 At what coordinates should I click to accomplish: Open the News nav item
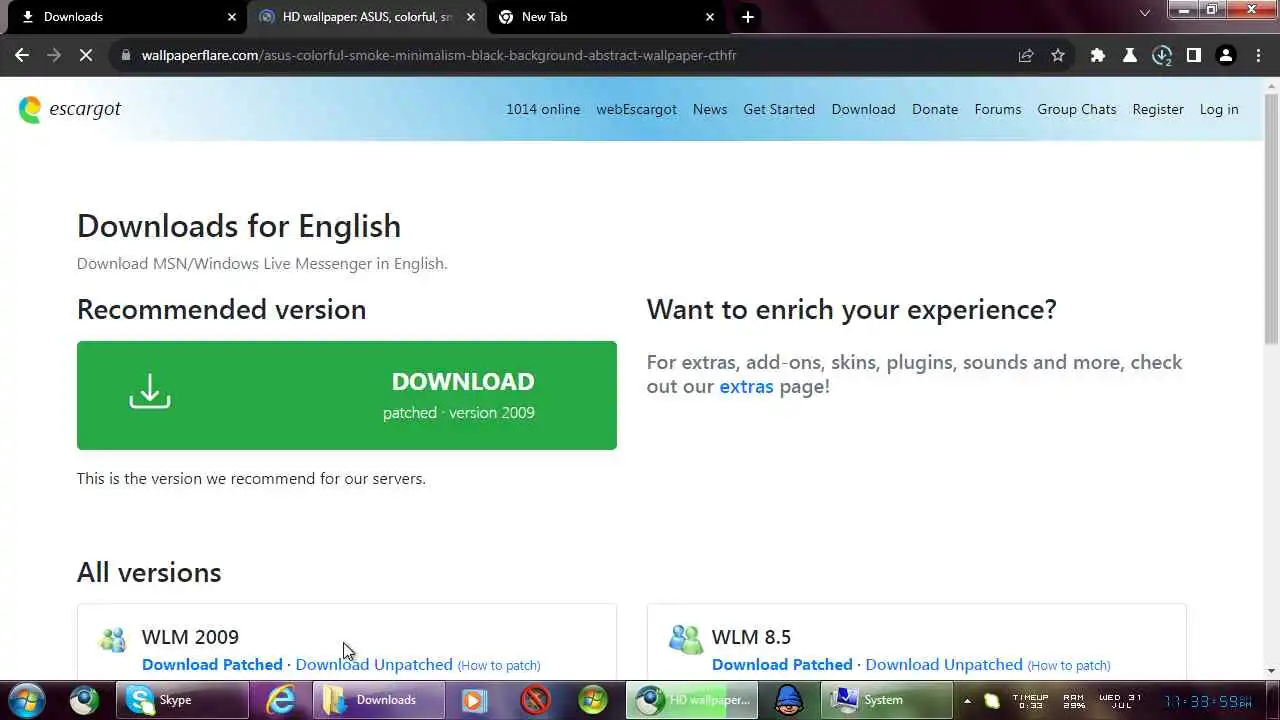coord(710,109)
